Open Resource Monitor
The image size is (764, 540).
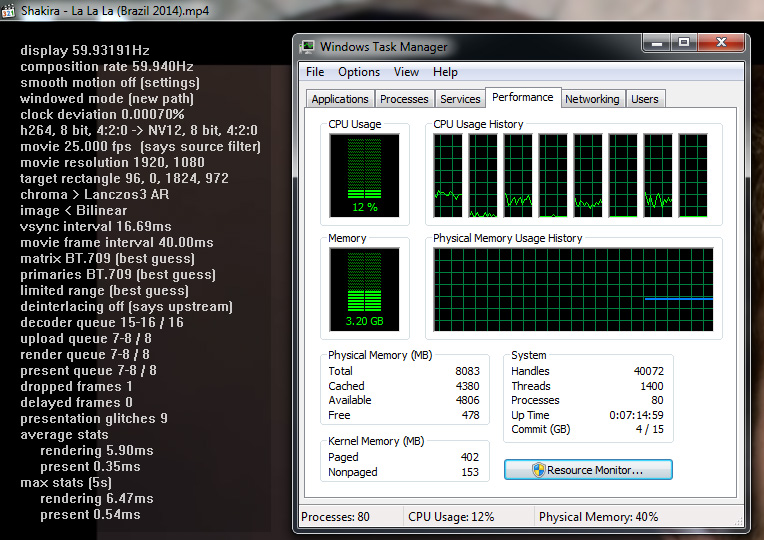(x=588, y=469)
